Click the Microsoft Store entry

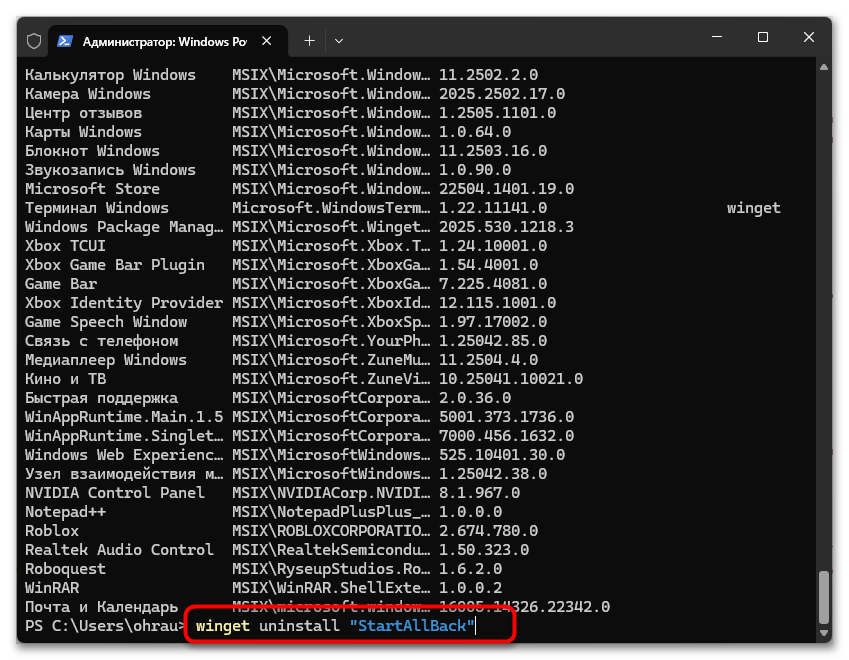click(91, 188)
